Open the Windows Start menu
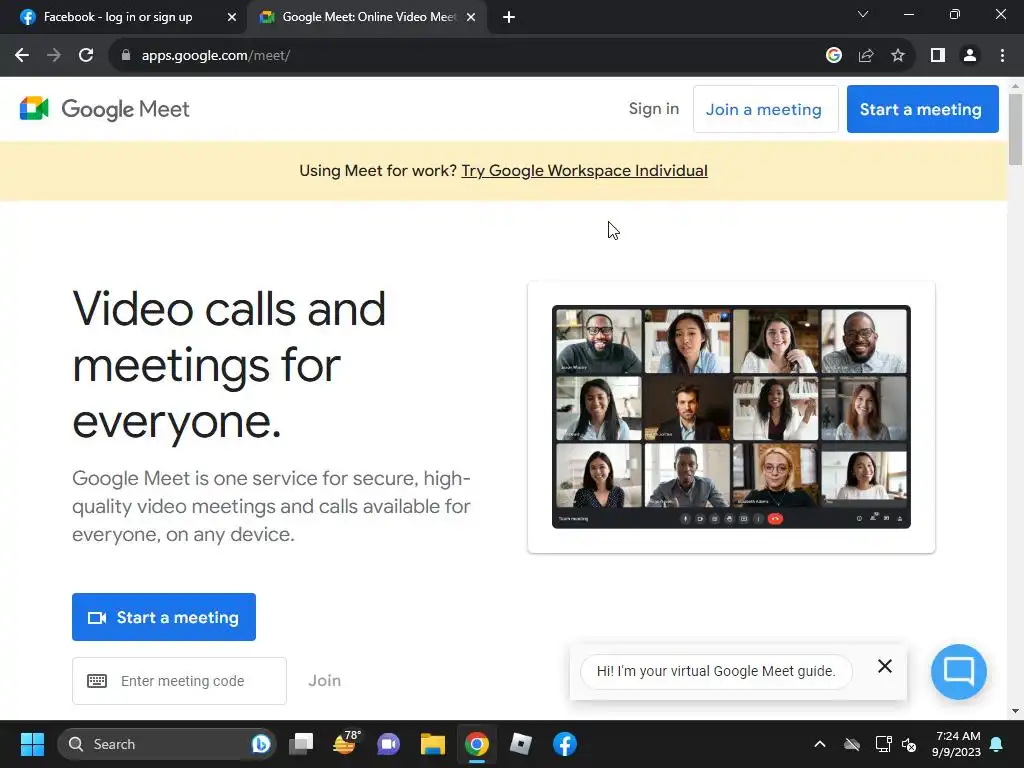This screenshot has height=768, width=1024. [32, 744]
